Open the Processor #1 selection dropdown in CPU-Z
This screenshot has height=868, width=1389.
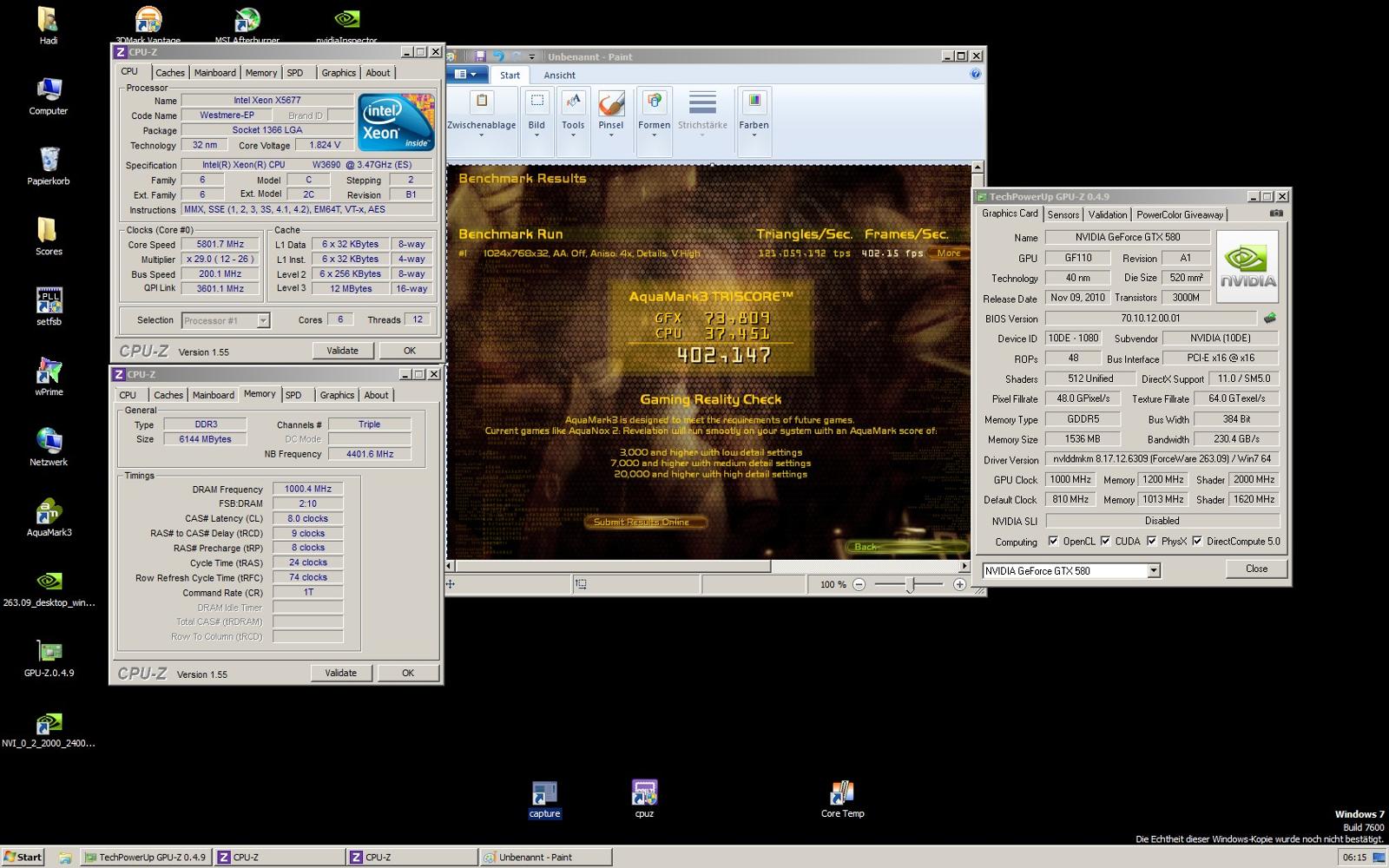(x=262, y=321)
